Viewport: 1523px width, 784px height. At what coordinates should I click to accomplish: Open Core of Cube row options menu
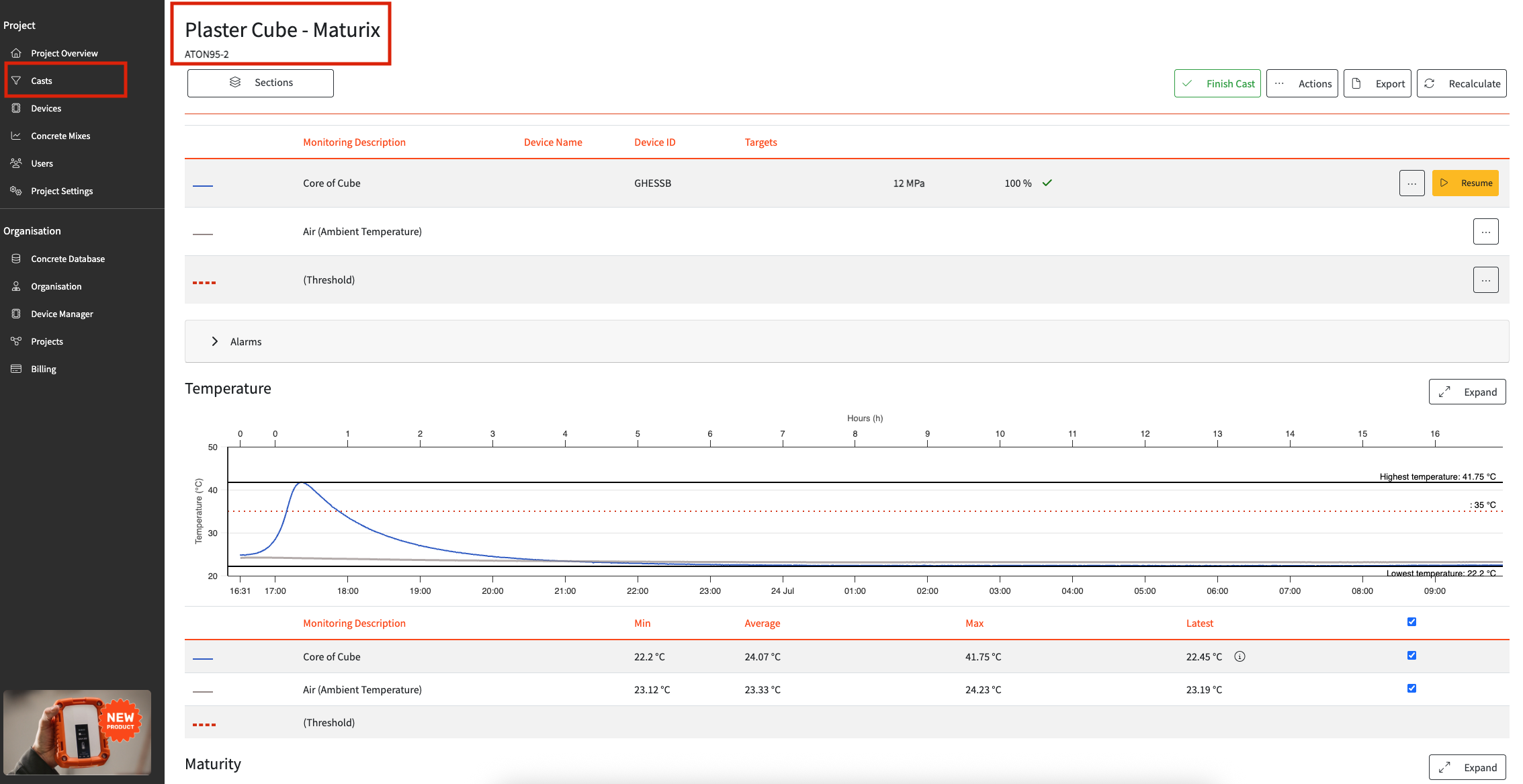click(1411, 183)
